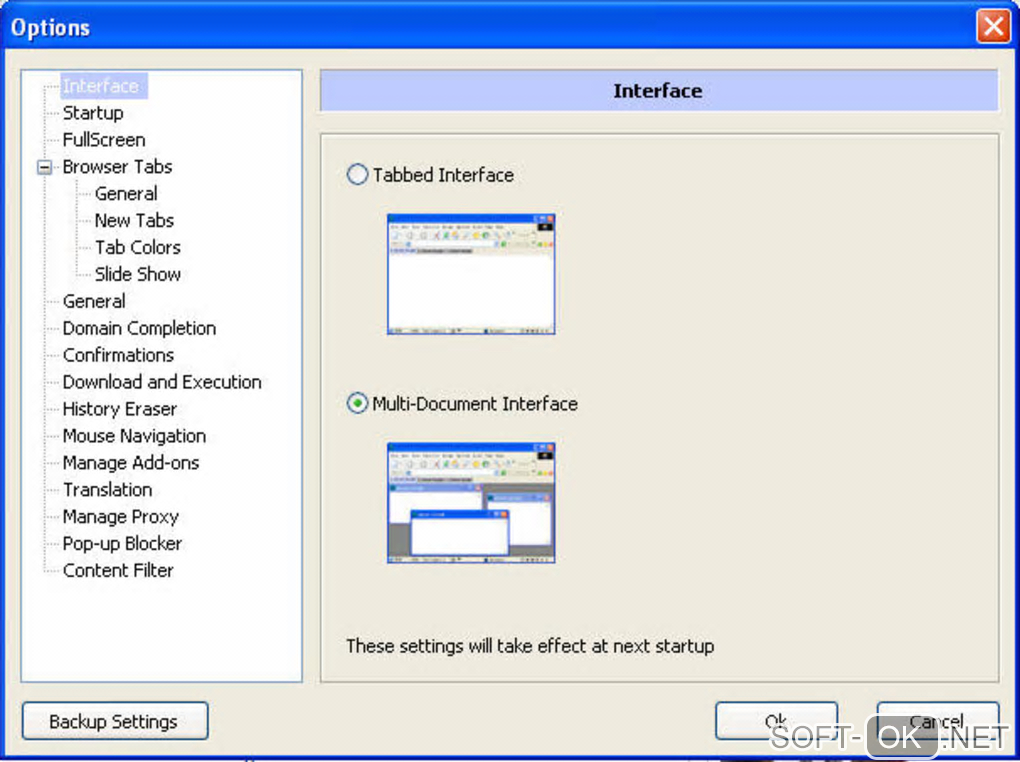Confirm options with the Ok button
Image resolution: width=1020 pixels, height=762 pixels.
(x=776, y=720)
